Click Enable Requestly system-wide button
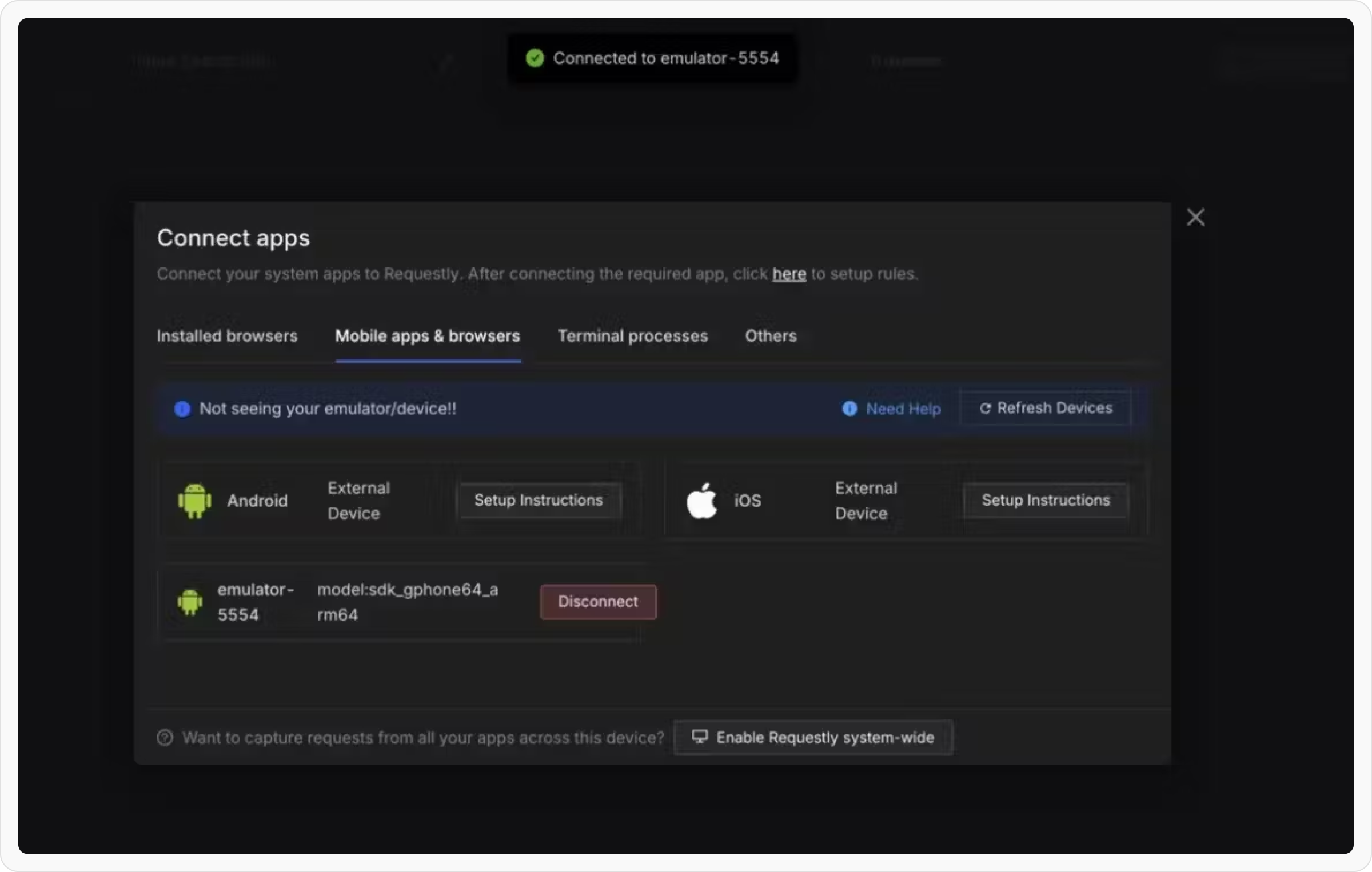Screen dimensions: 1372x872 (x=813, y=738)
